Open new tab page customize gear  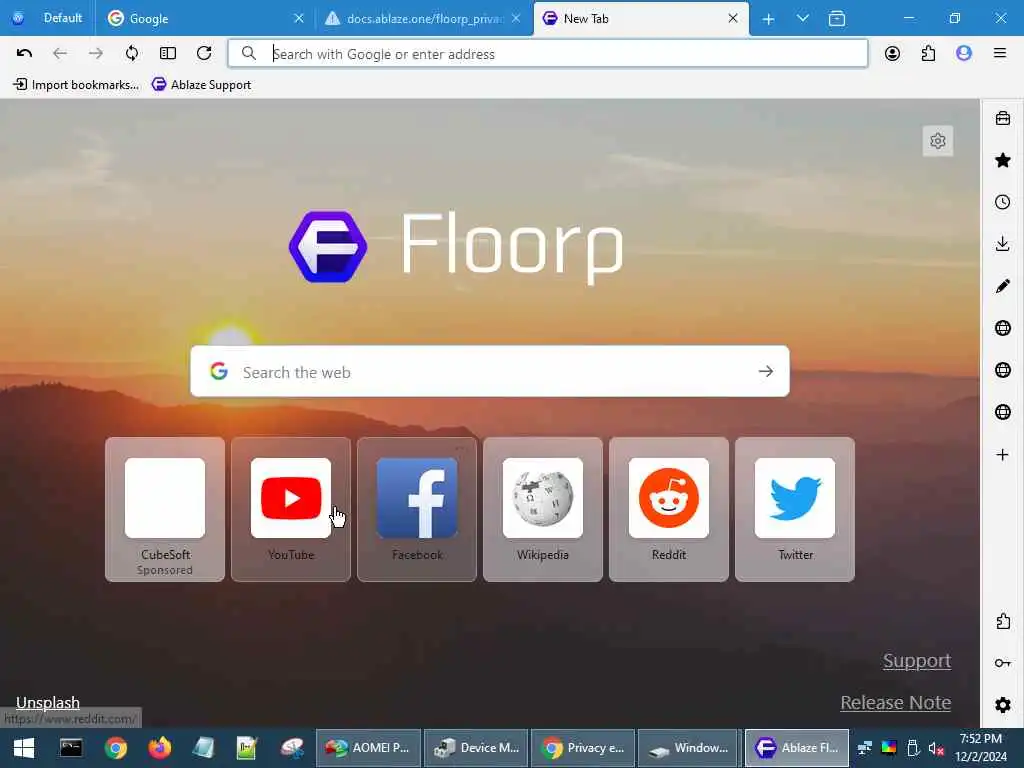tap(938, 141)
